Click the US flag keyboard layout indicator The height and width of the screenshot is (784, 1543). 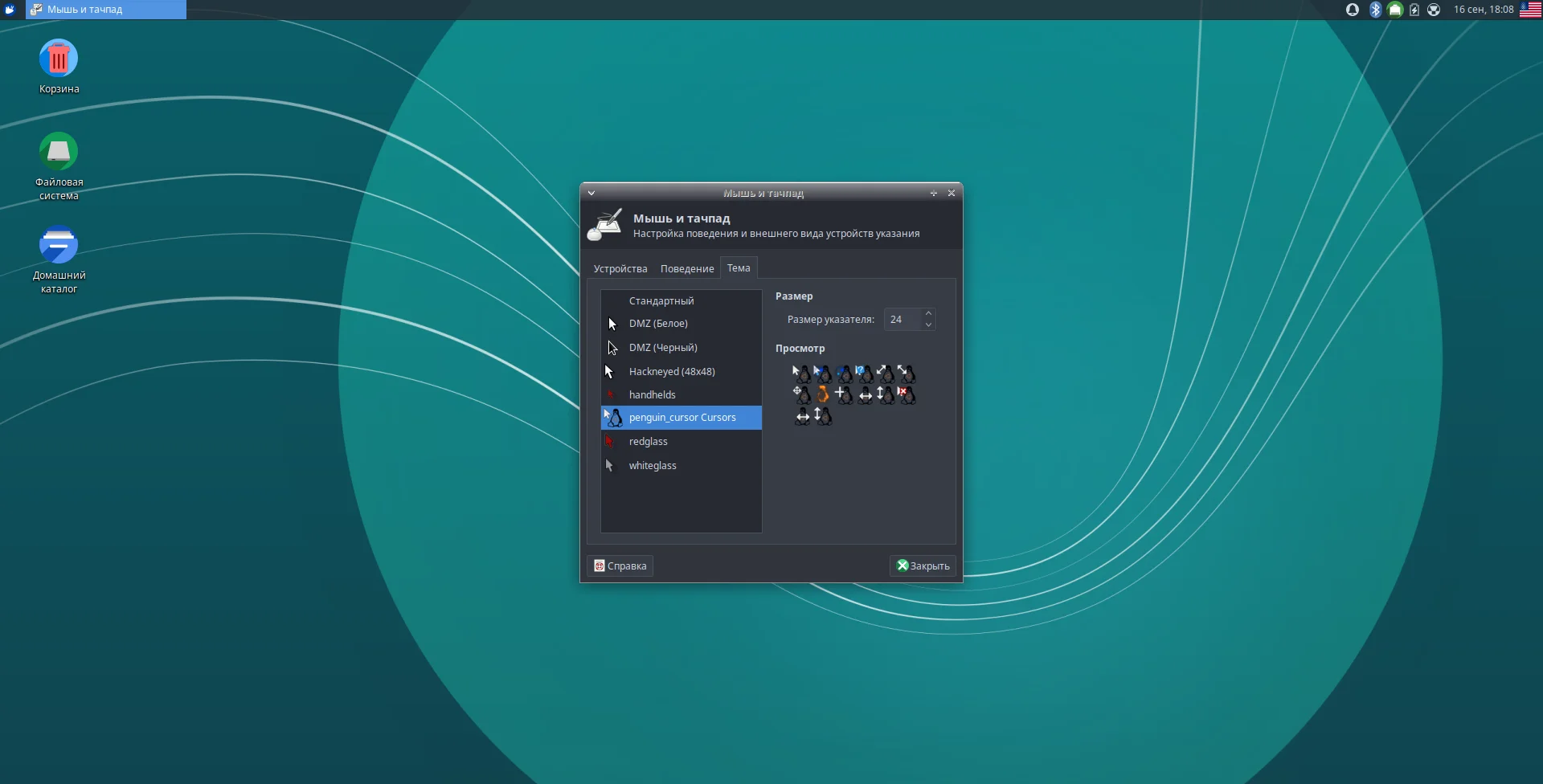click(x=1530, y=10)
